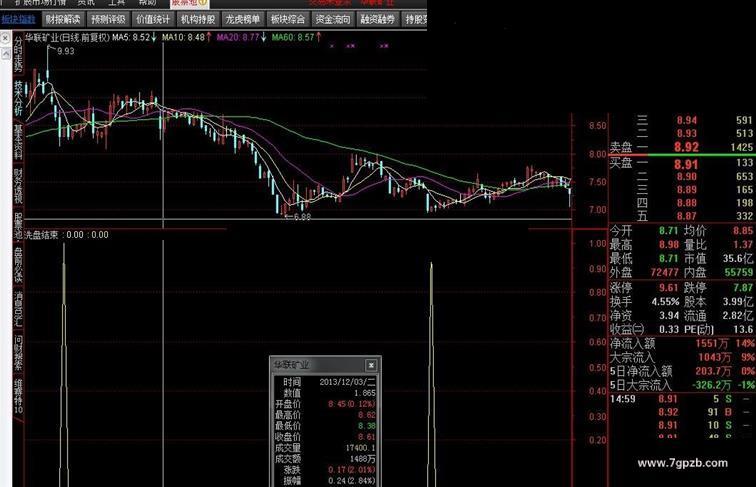Select the 技术分析 side tab

click(18, 98)
